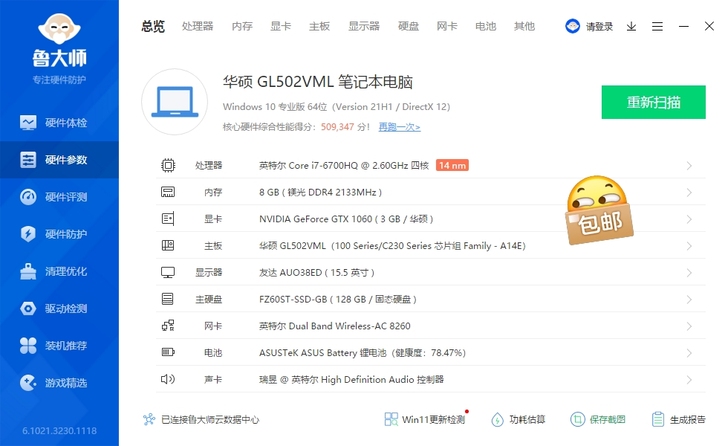Switch to the top 电池 tab

click(x=486, y=26)
